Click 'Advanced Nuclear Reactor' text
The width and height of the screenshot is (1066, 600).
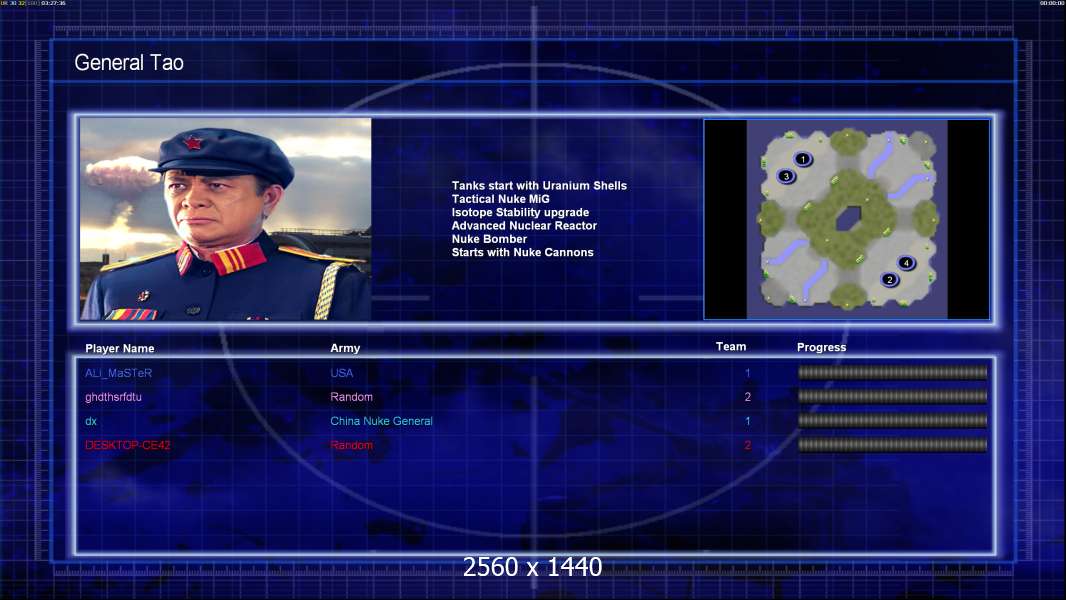tap(524, 226)
